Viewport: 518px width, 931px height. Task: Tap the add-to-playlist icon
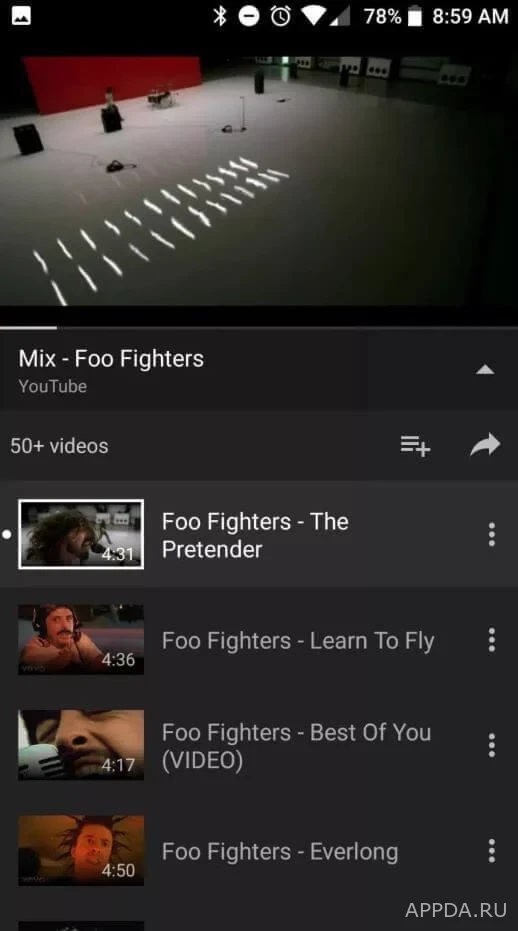[415, 445]
